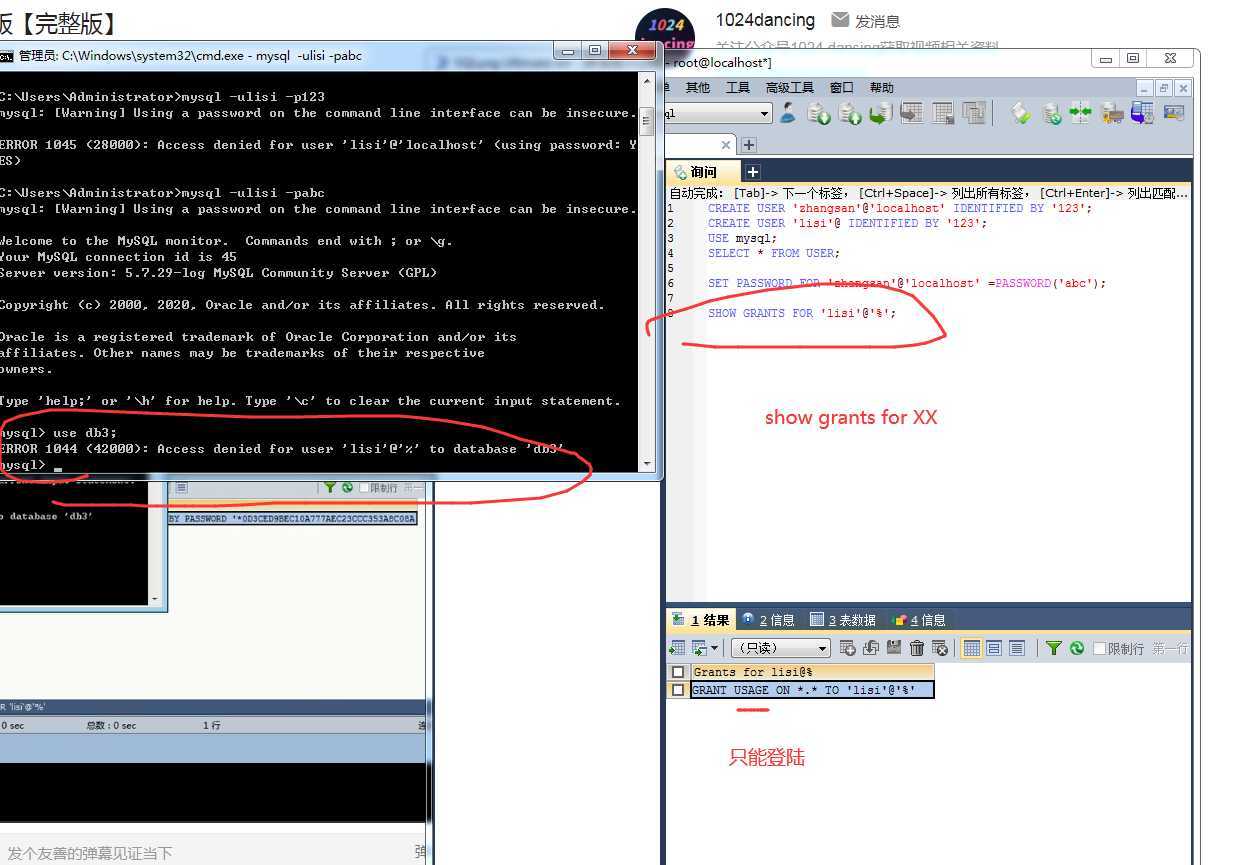Image resolution: width=1238 pixels, height=865 pixels.
Task: Click the 'Grants for lisi@%' column header
Action: 811,672
